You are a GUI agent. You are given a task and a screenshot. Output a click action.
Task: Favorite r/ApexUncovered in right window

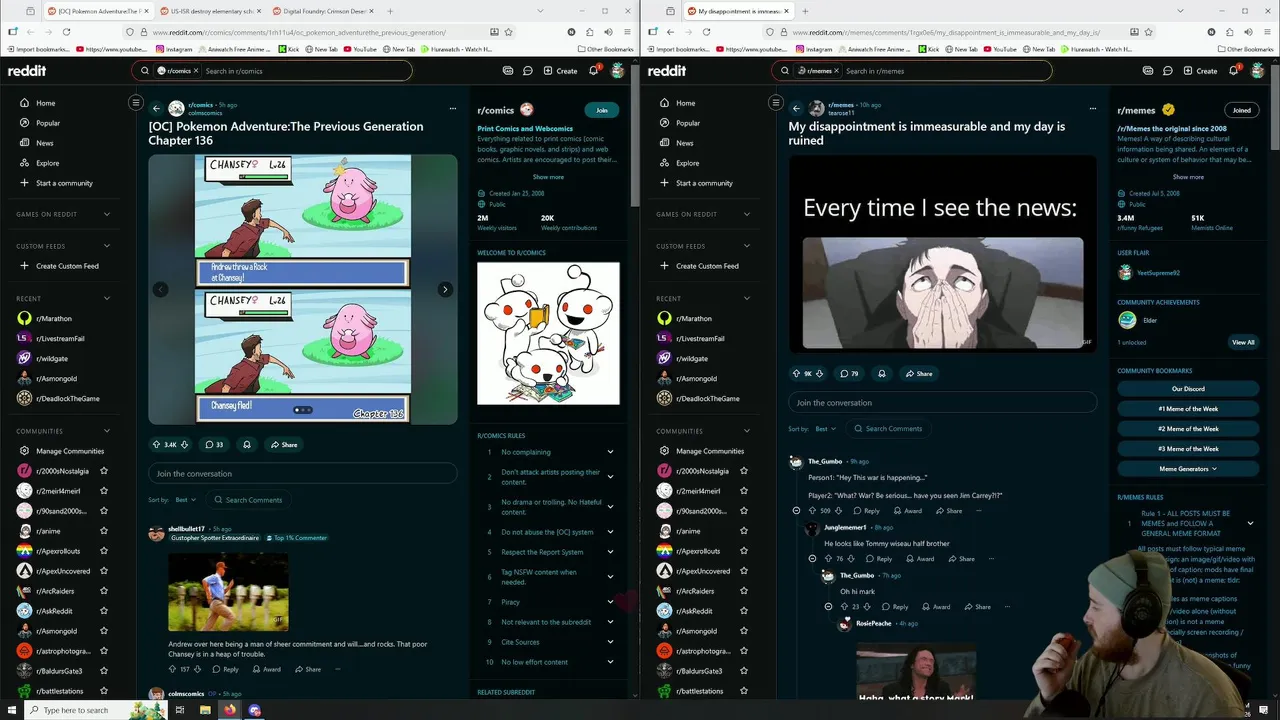(x=744, y=571)
